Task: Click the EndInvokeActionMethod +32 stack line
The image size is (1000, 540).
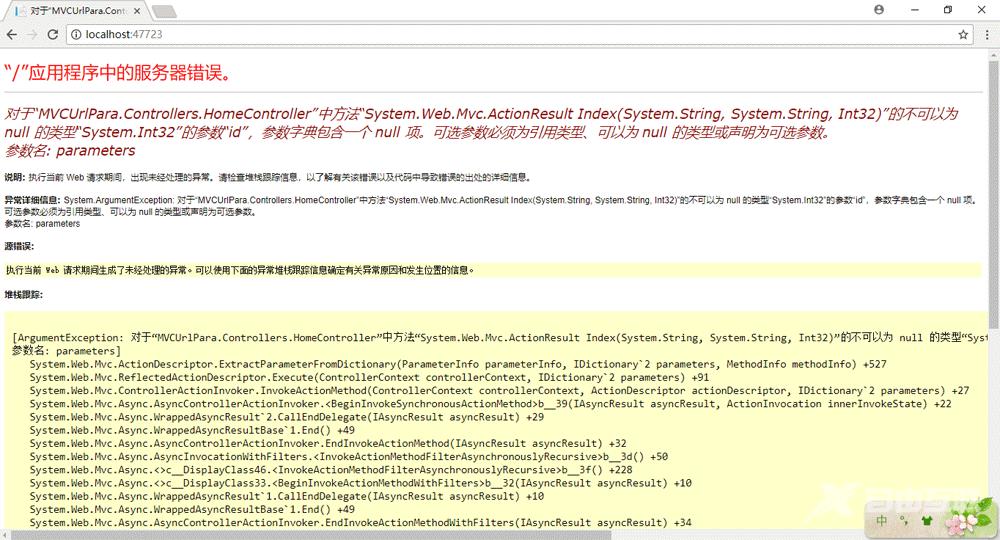Action: [x=328, y=443]
